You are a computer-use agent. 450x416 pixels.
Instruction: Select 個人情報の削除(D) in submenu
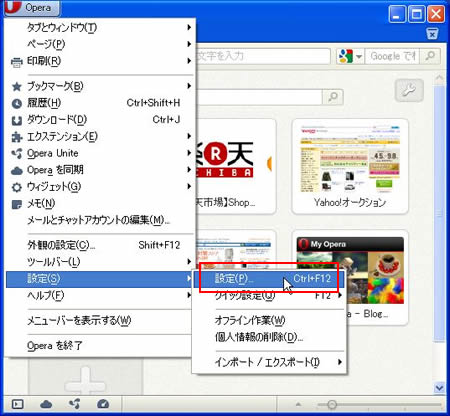tap(269, 337)
